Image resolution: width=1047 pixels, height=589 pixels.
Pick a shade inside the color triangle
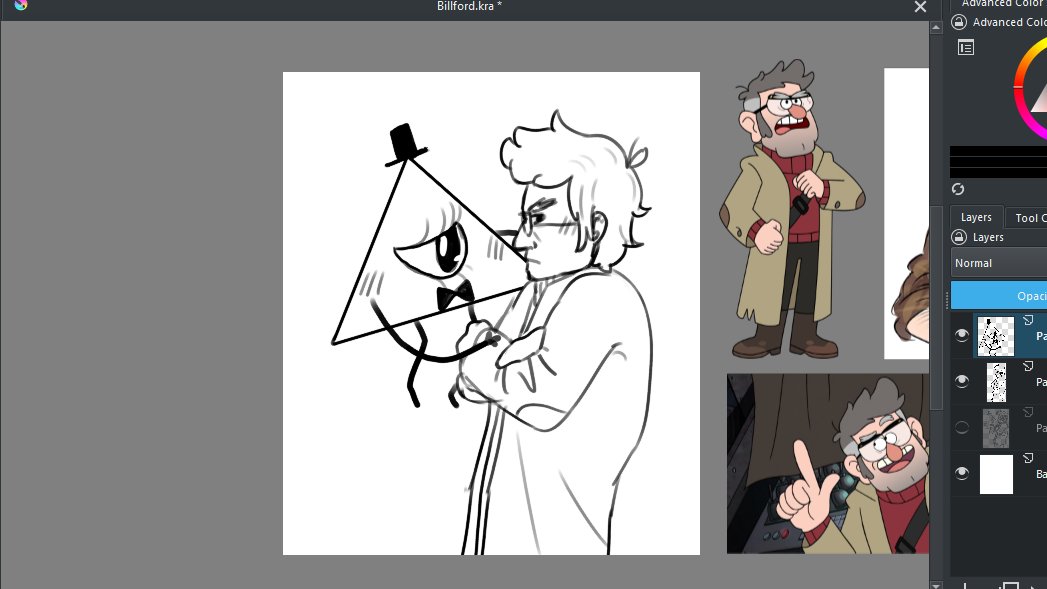pos(1040,100)
